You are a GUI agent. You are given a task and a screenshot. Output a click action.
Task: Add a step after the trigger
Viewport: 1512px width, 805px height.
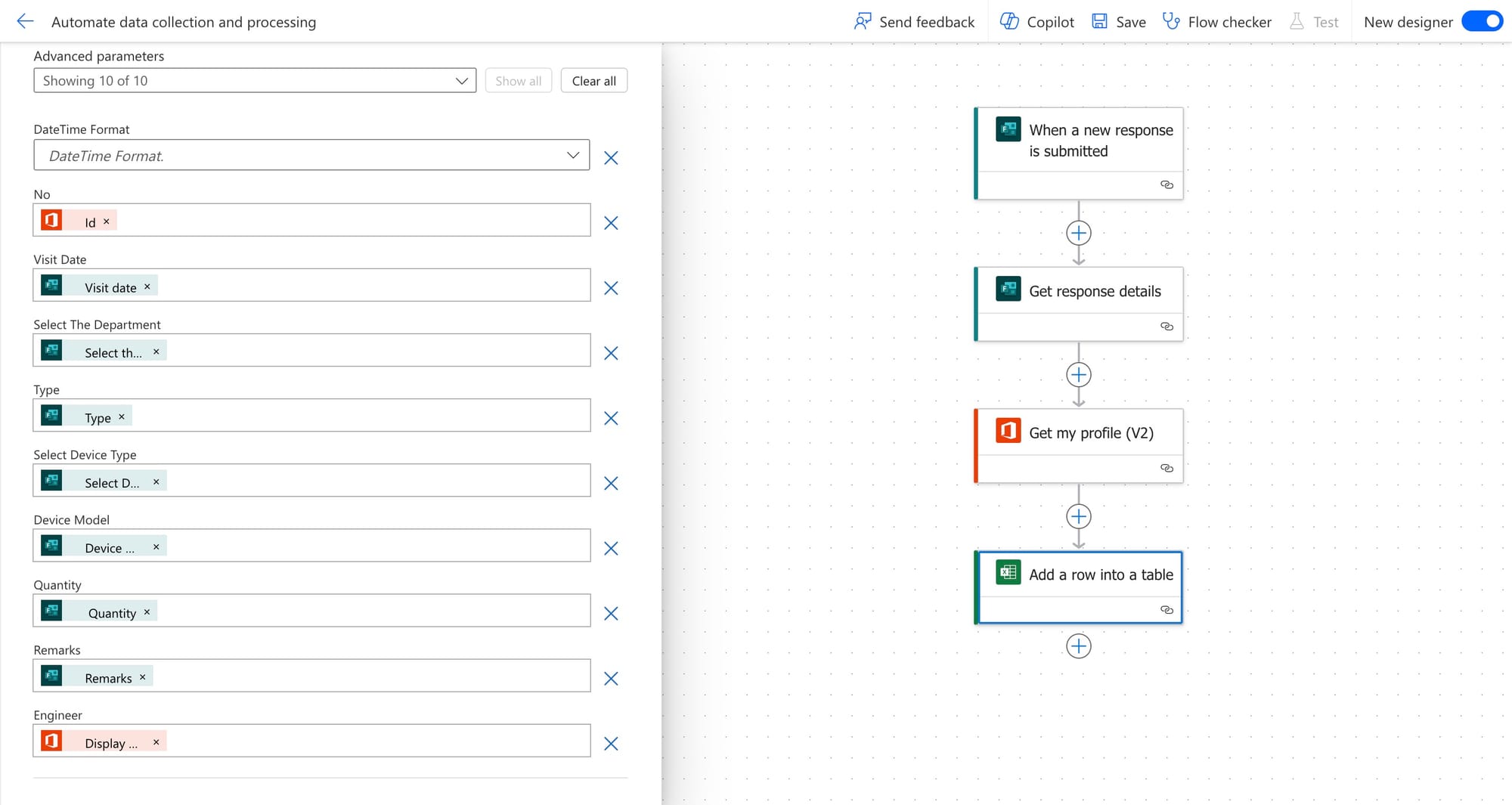pyautogui.click(x=1079, y=233)
